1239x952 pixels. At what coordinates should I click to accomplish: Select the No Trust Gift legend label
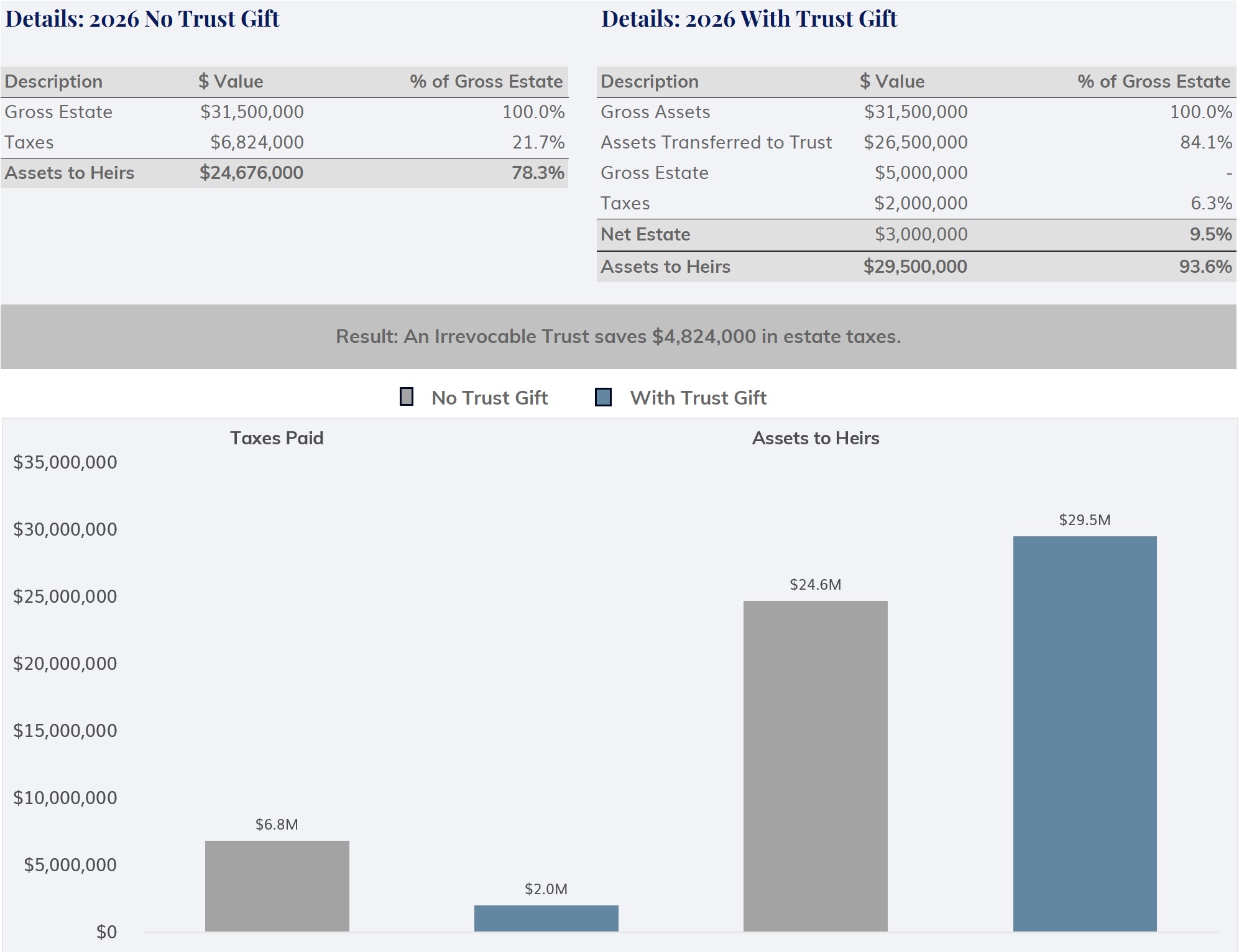click(x=490, y=398)
